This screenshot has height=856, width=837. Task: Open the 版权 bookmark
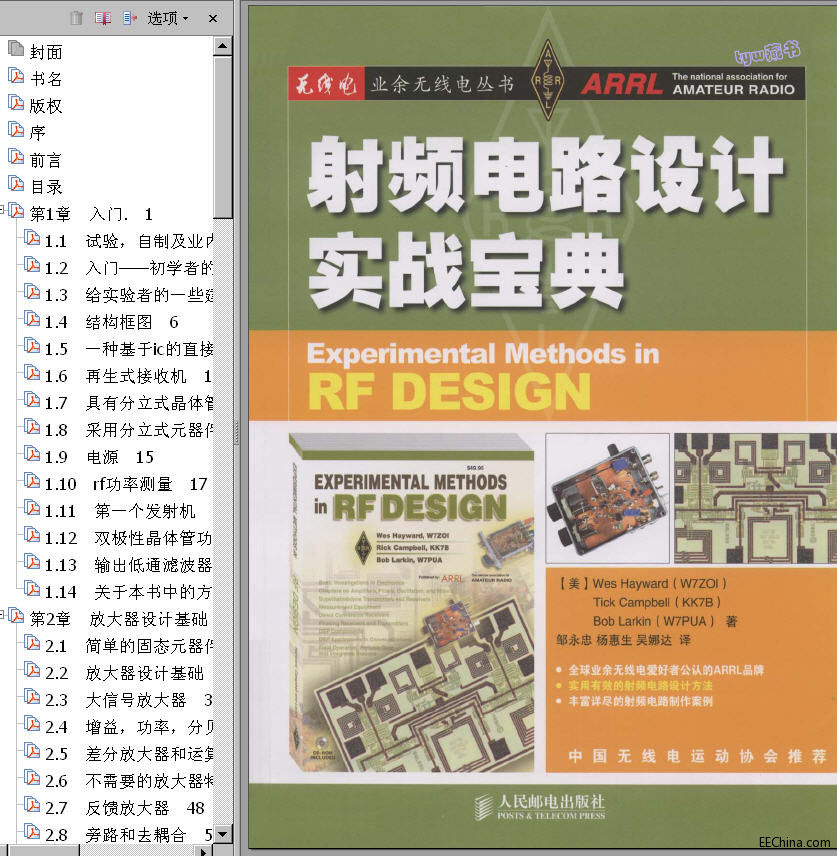[46, 106]
